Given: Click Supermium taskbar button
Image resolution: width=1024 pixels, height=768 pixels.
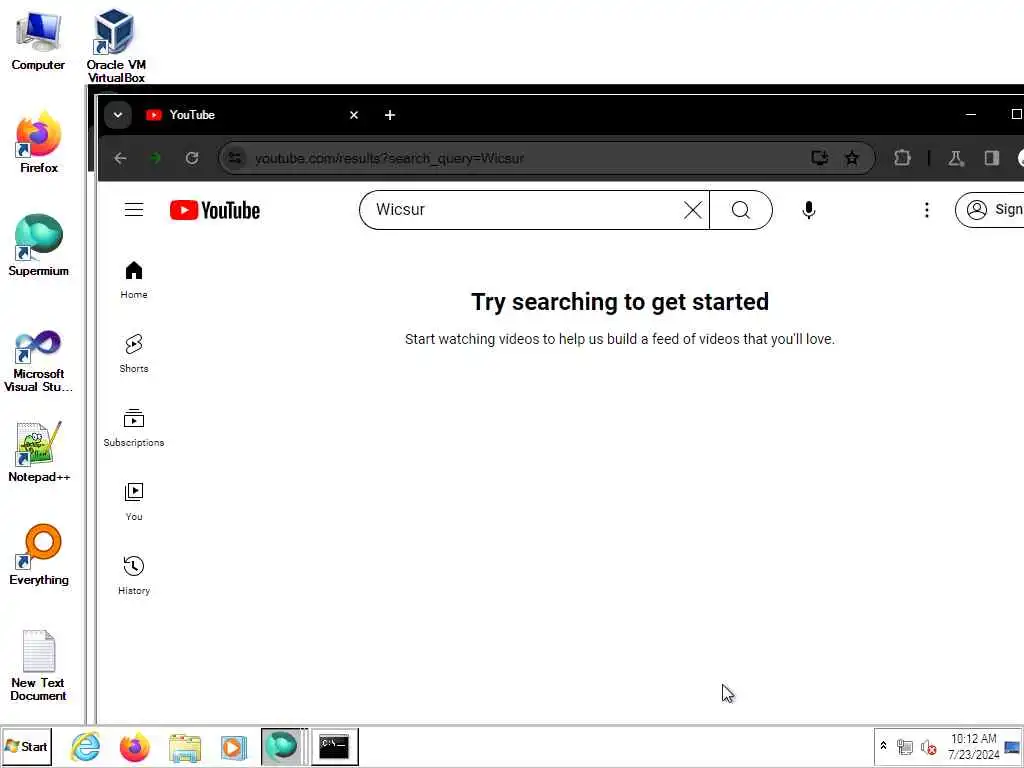Looking at the screenshot, I should (283, 746).
